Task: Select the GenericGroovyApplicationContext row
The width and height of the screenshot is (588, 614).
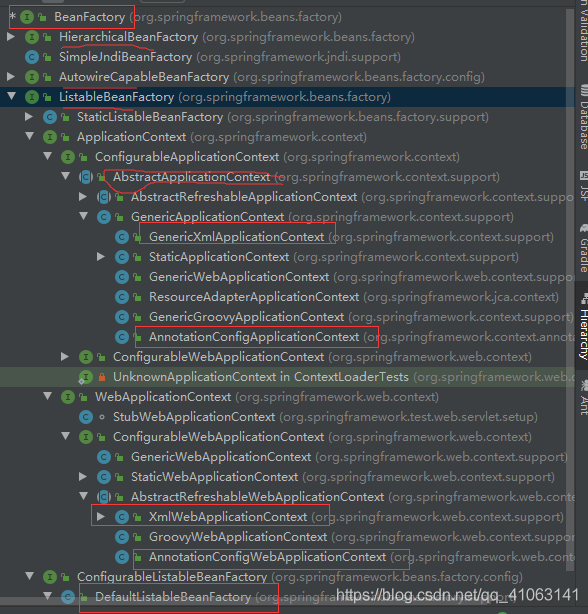Action: (287, 316)
